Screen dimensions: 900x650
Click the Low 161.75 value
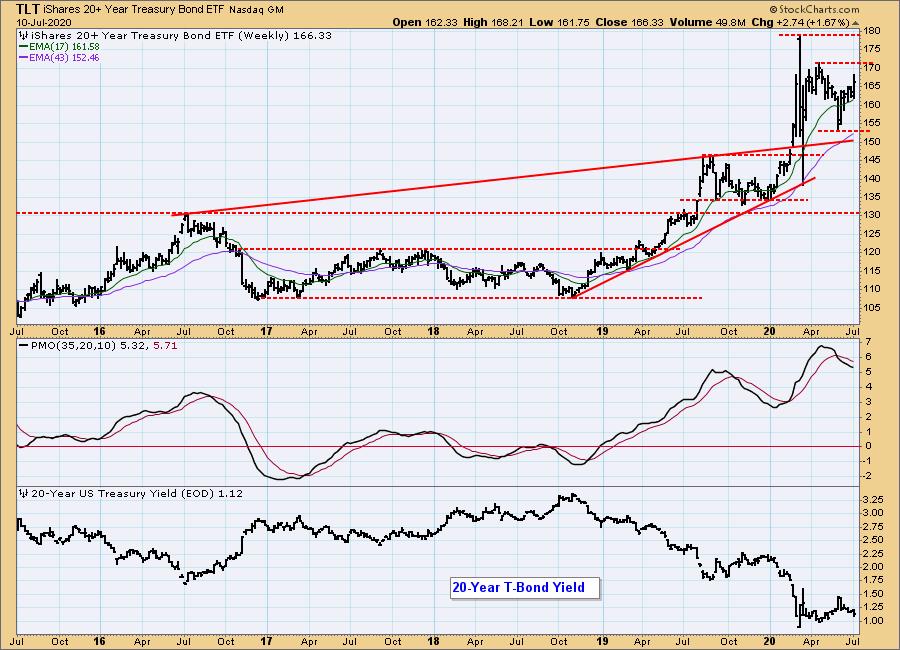pyautogui.click(x=558, y=22)
